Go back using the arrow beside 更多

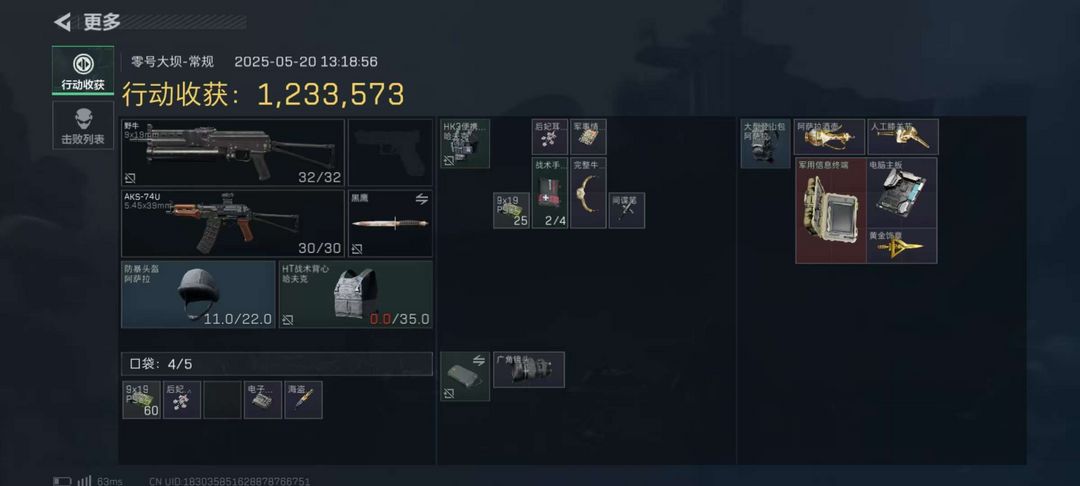pyautogui.click(x=63, y=22)
